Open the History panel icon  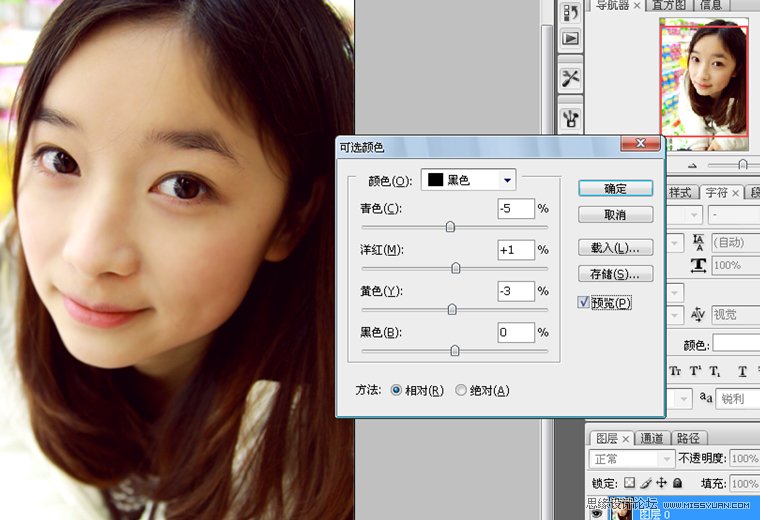[x=570, y=12]
